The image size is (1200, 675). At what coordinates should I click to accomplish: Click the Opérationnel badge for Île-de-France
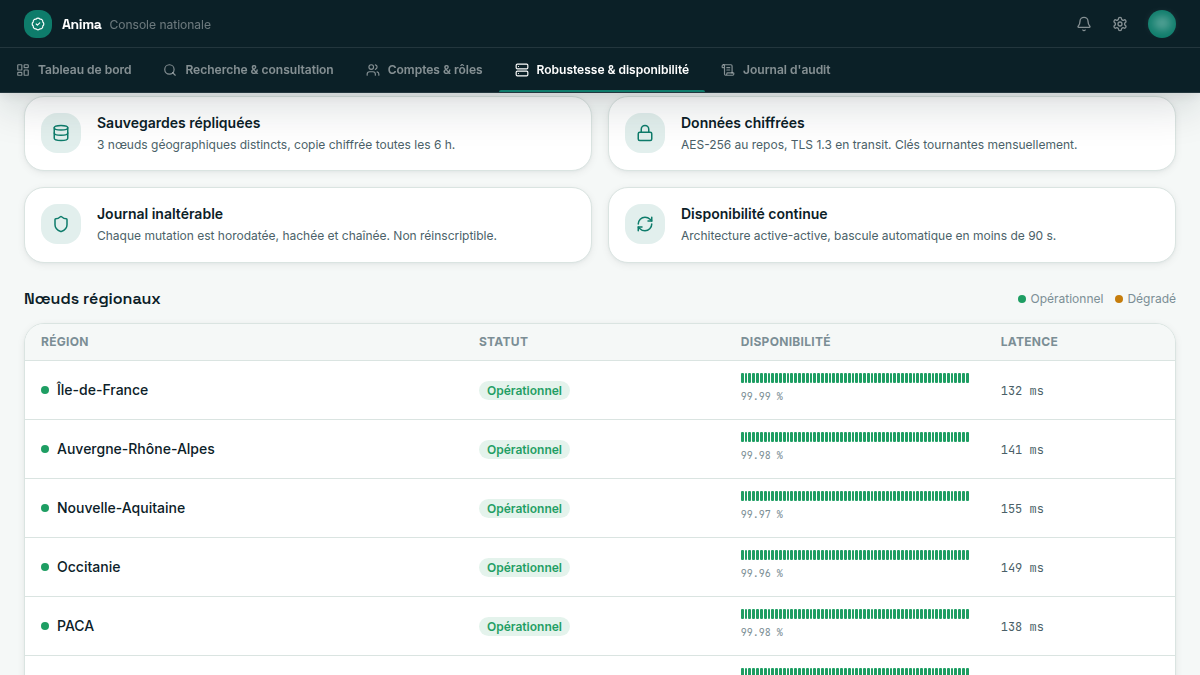(x=524, y=391)
